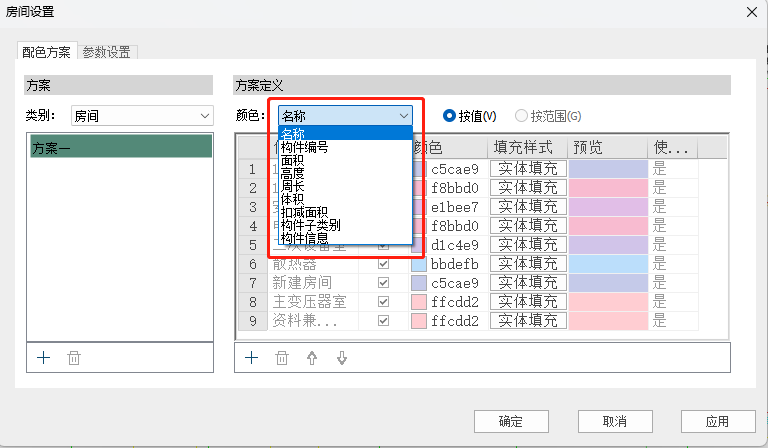The width and height of the screenshot is (768, 448).
Task: Click the 取消 button
Action: click(x=615, y=422)
